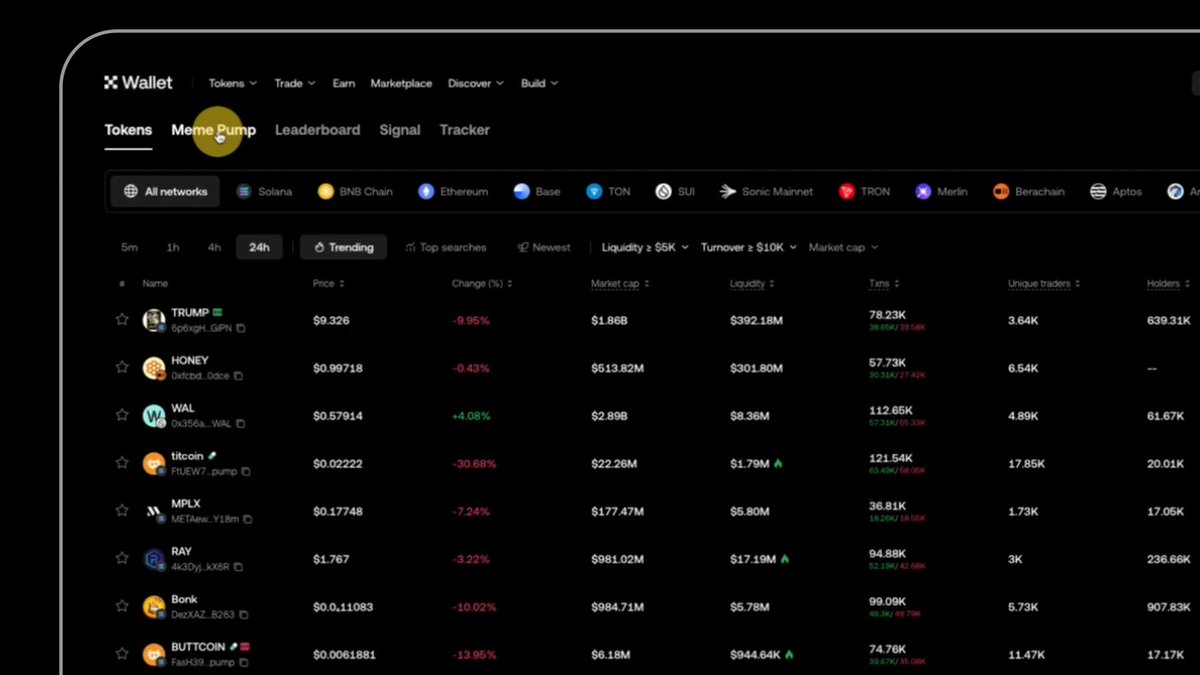The width and height of the screenshot is (1200, 675).
Task: Star the TRUMP token as favorite
Action: [122, 320]
